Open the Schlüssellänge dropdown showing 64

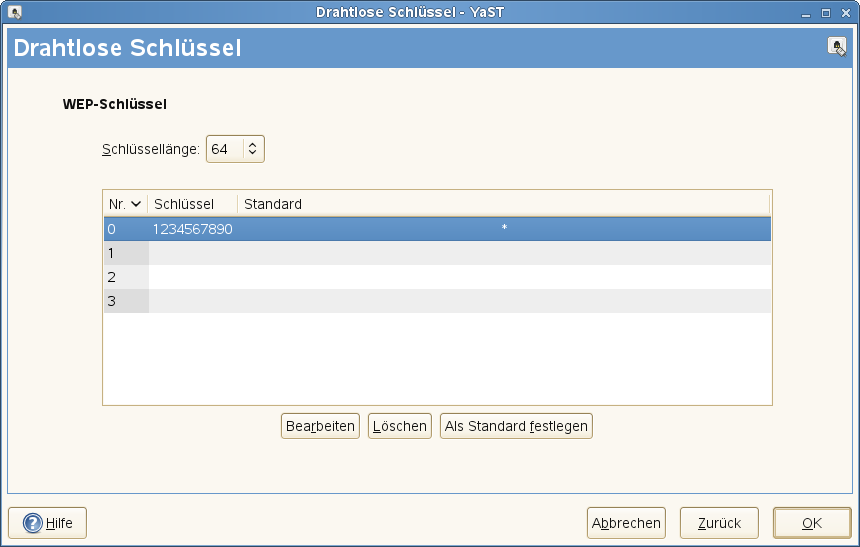235,149
